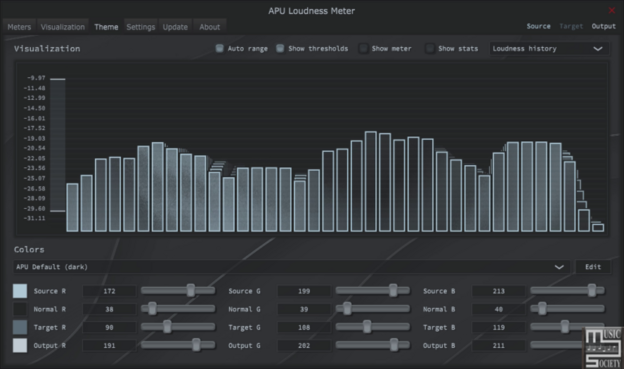The height and width of the screenshot is (369, 624).
Task: Click the Normal B slider handle
Action: tap(542, 308)
